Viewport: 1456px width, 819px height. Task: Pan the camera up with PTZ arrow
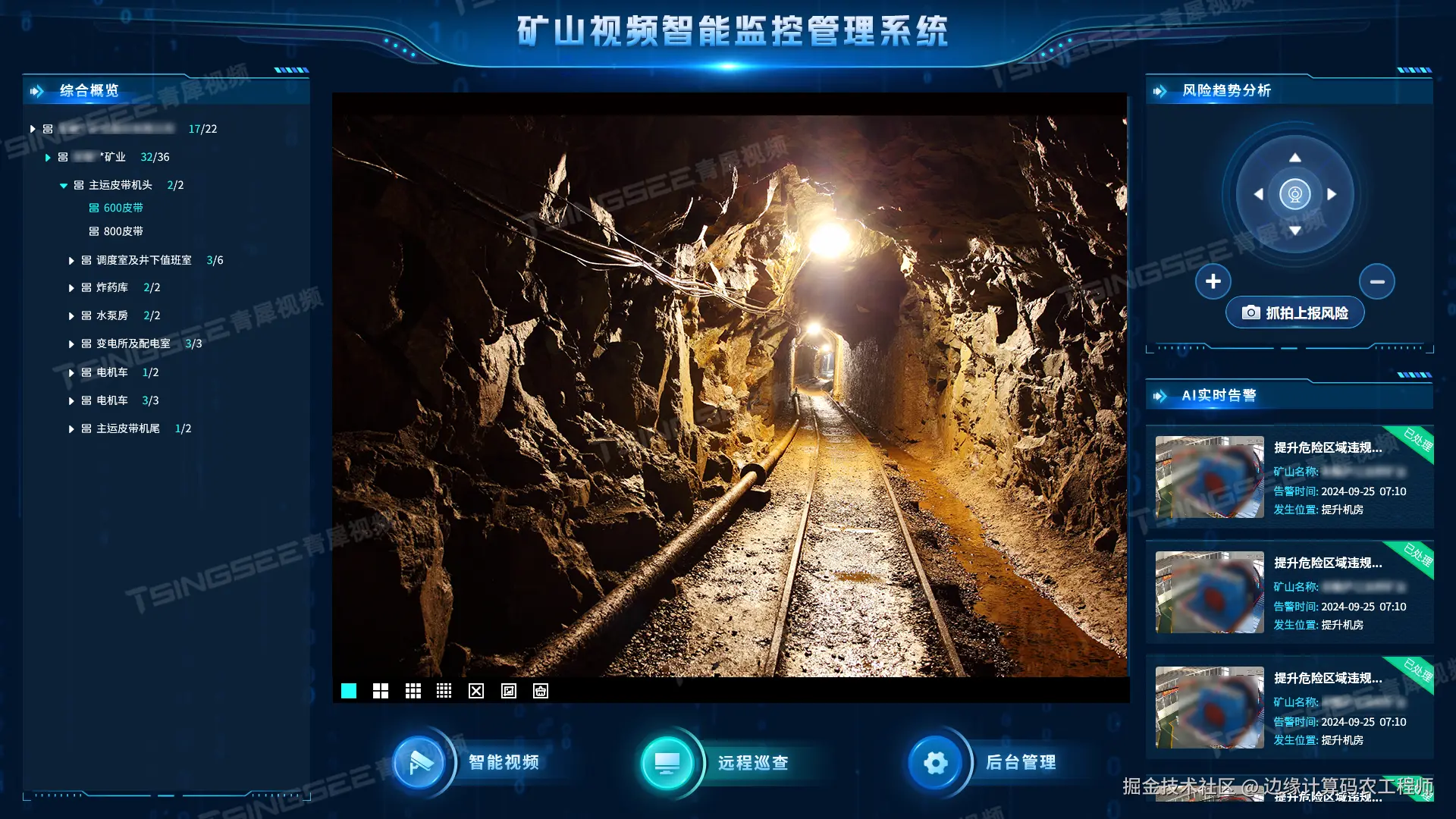tap(1295, 158)
